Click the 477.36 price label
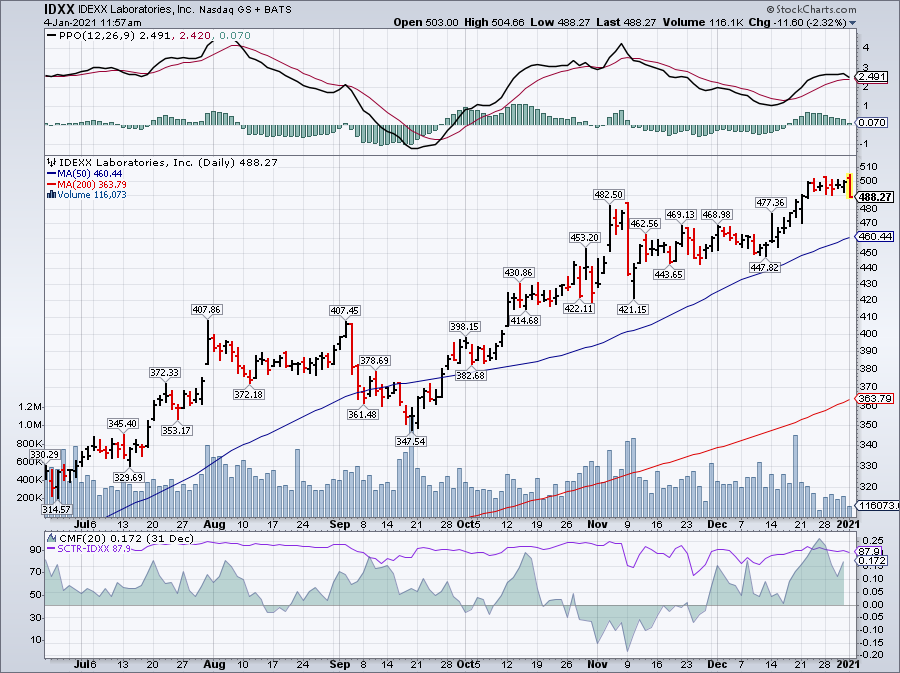This screenshot has width=900, height=673. click(770, 203)
